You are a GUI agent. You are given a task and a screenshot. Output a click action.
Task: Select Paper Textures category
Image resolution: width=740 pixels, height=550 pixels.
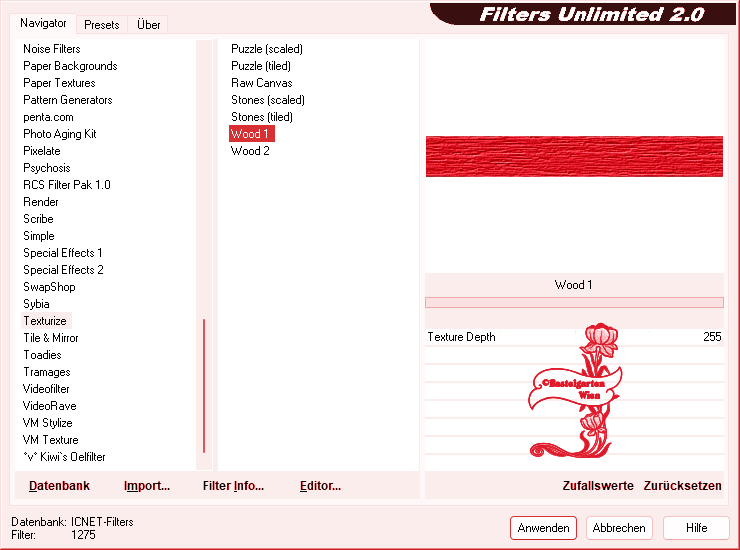click(x=59, y=83)
